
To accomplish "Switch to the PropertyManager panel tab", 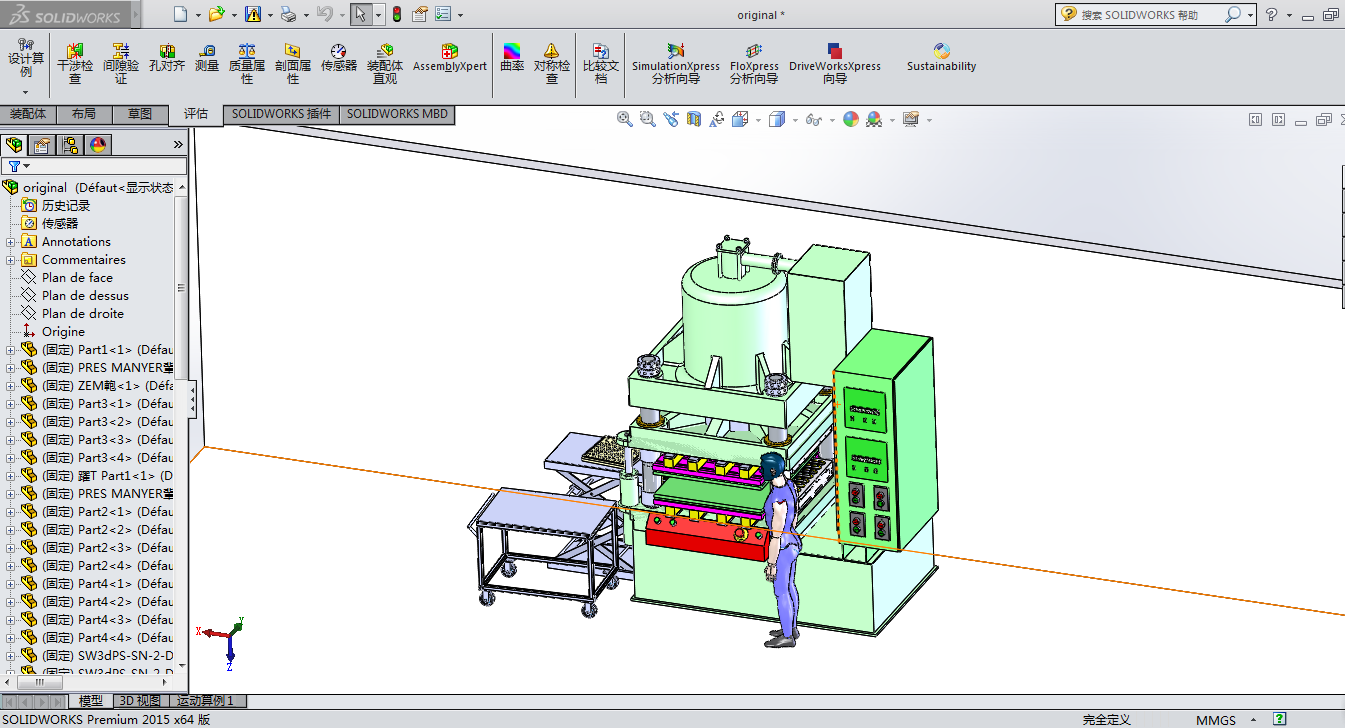I will point(42,145).
